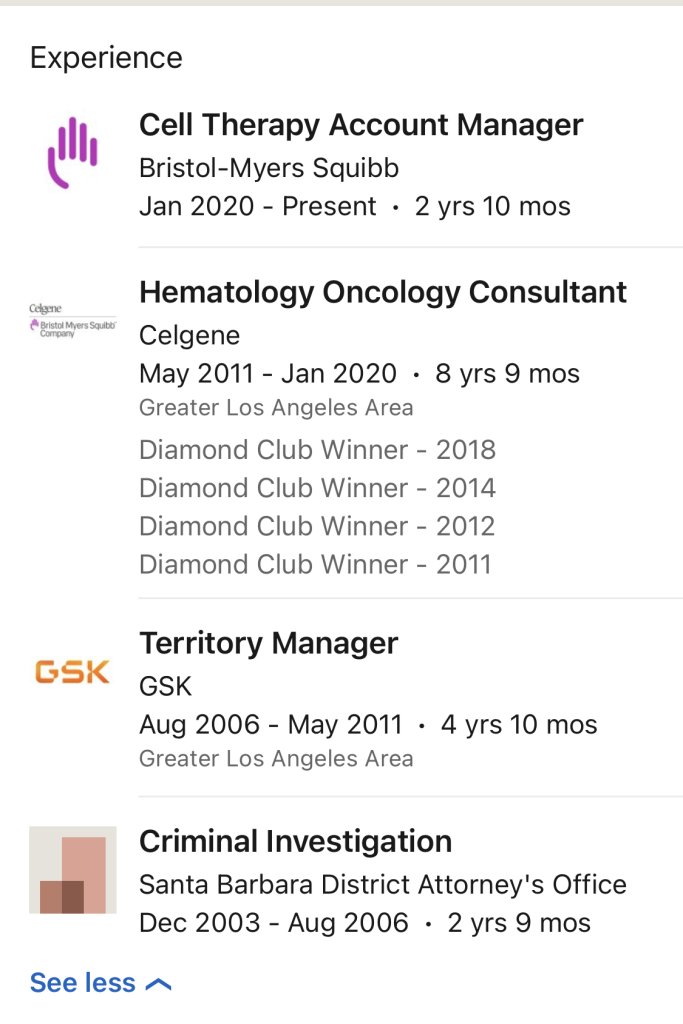Click the GSK company name text
The height and width of the screenshot is (1024, 683).
(x=165, y=686)
